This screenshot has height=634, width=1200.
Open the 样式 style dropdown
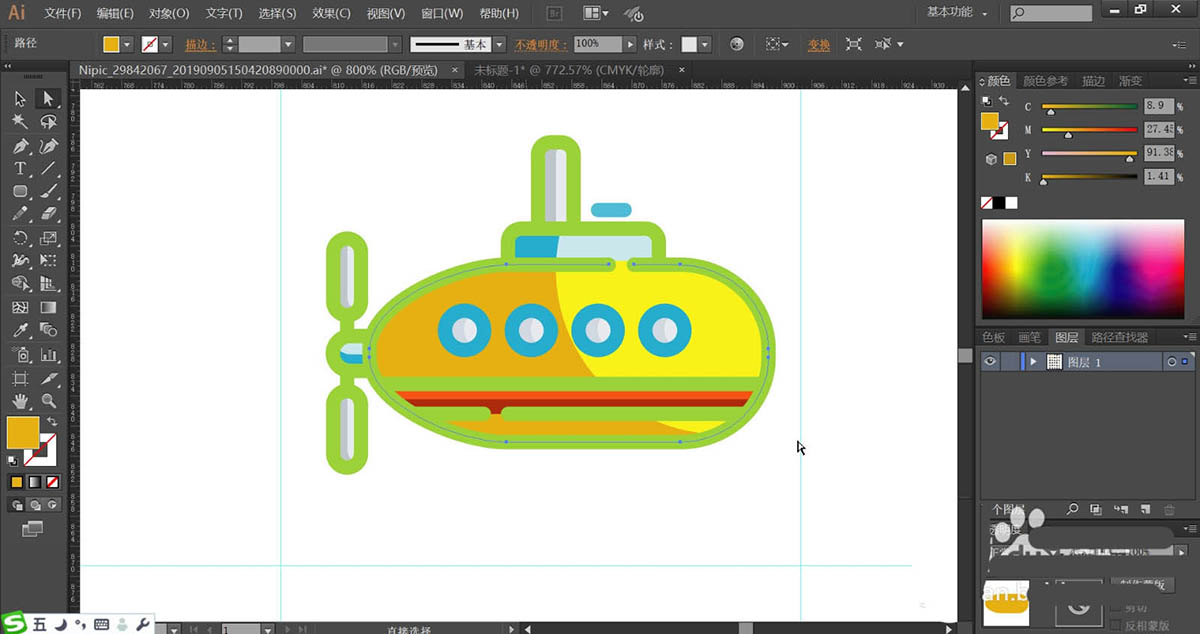(705, 45)
